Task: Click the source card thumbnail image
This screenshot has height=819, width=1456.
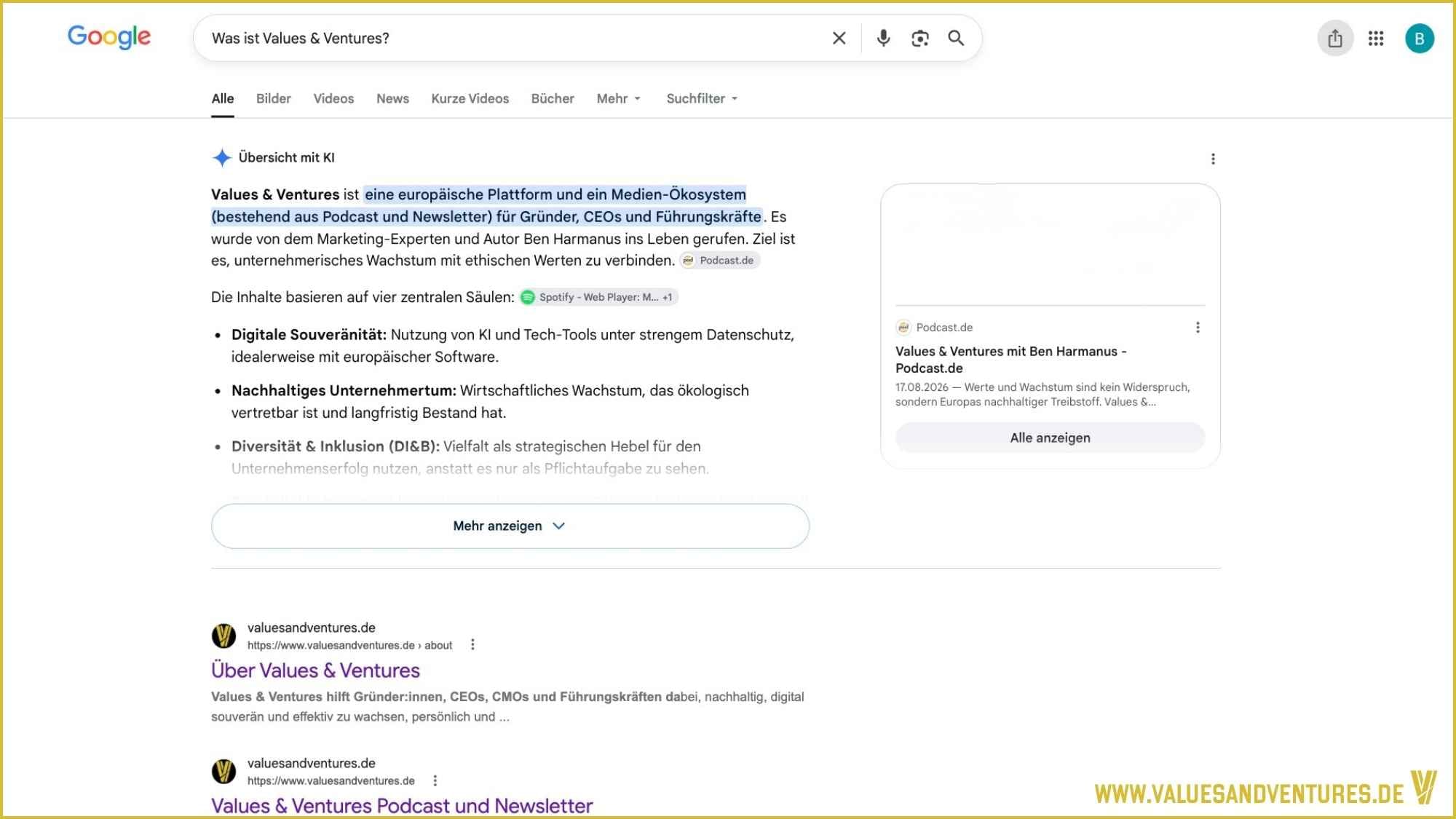Action: pos(1050,244)
